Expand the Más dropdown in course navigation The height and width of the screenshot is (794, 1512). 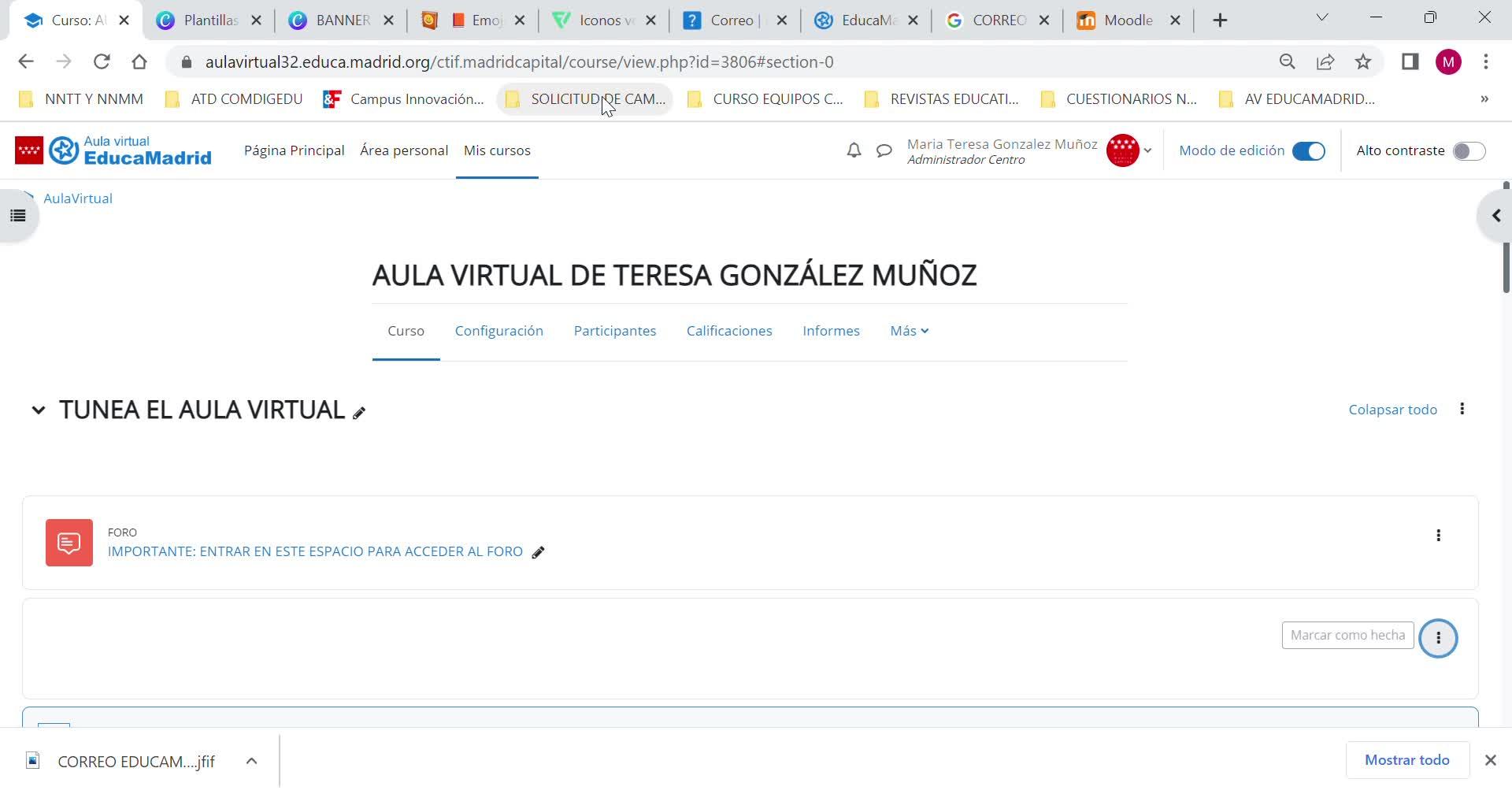point(910,331)
